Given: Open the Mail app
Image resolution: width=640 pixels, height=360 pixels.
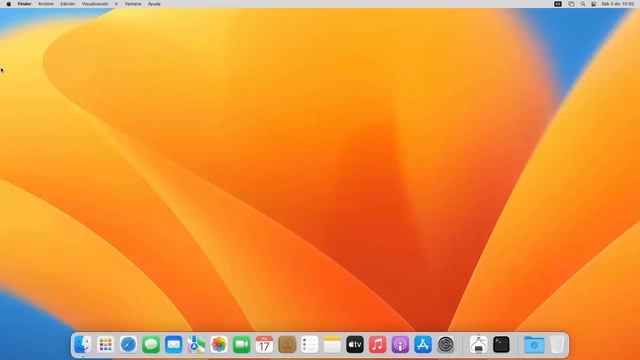Looking at the screenshot, I should tap(173, 345).
